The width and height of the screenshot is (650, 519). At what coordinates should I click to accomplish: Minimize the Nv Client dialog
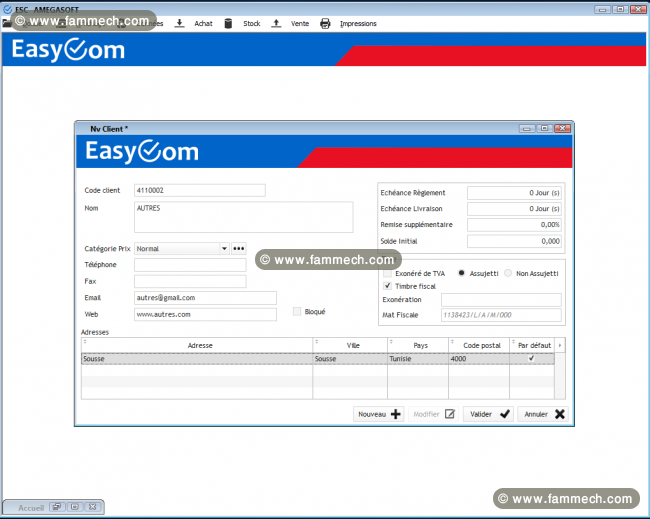coord(527,129)
